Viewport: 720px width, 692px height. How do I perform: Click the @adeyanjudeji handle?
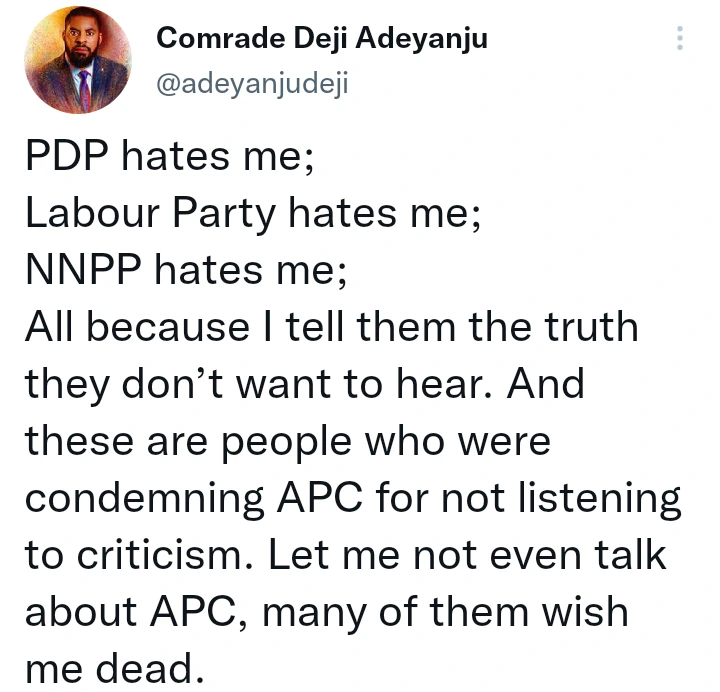[x=252, y=83]
